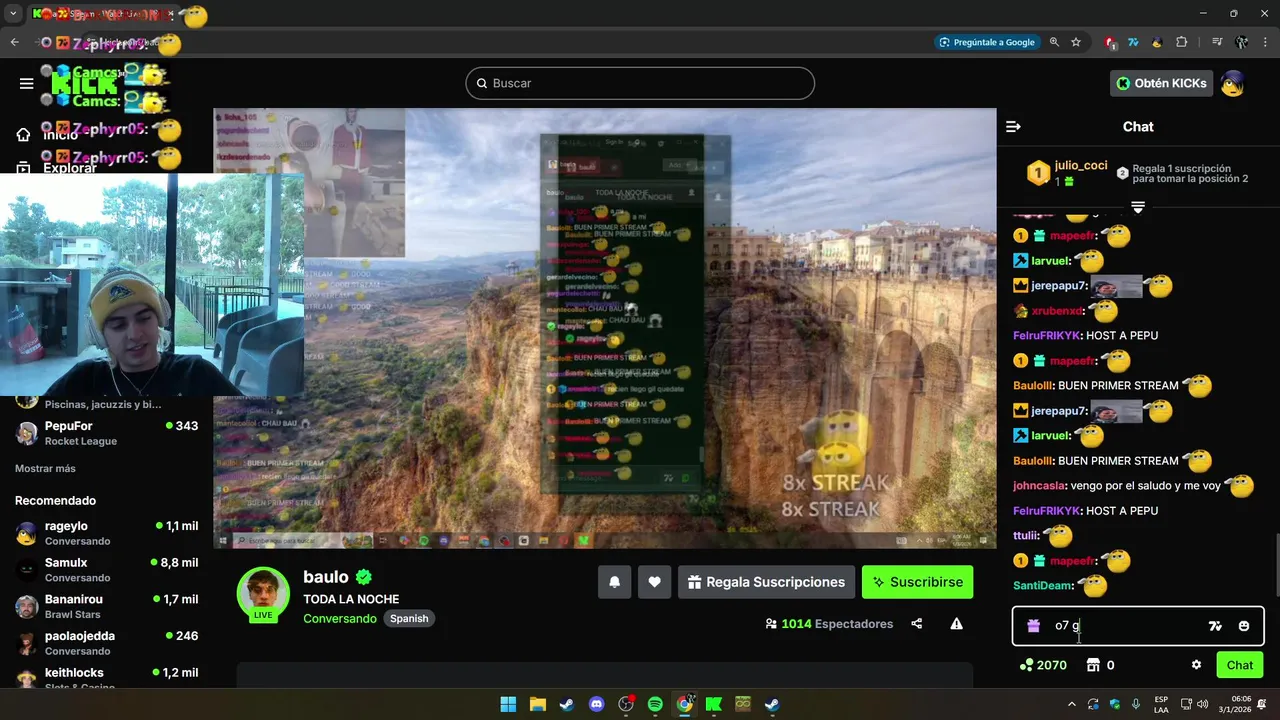Show hidden system tray icons chevron
This screenshot has height=720, width=1280.
(1072, 704)
